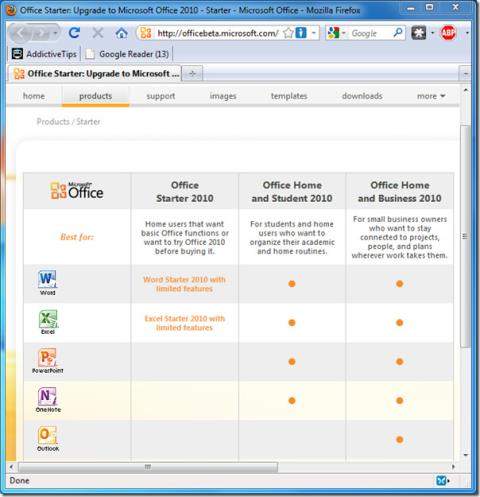Click the Firefox back navigation button

click(20, 33)
